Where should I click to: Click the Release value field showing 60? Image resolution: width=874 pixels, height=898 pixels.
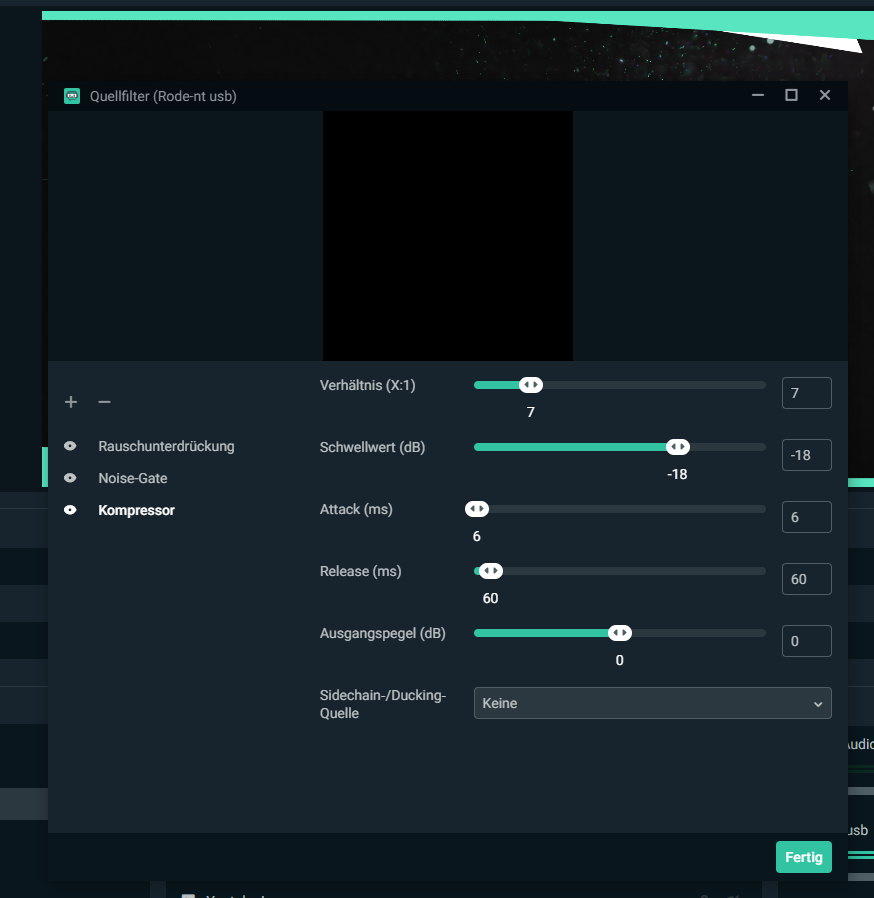pos(806,579)
